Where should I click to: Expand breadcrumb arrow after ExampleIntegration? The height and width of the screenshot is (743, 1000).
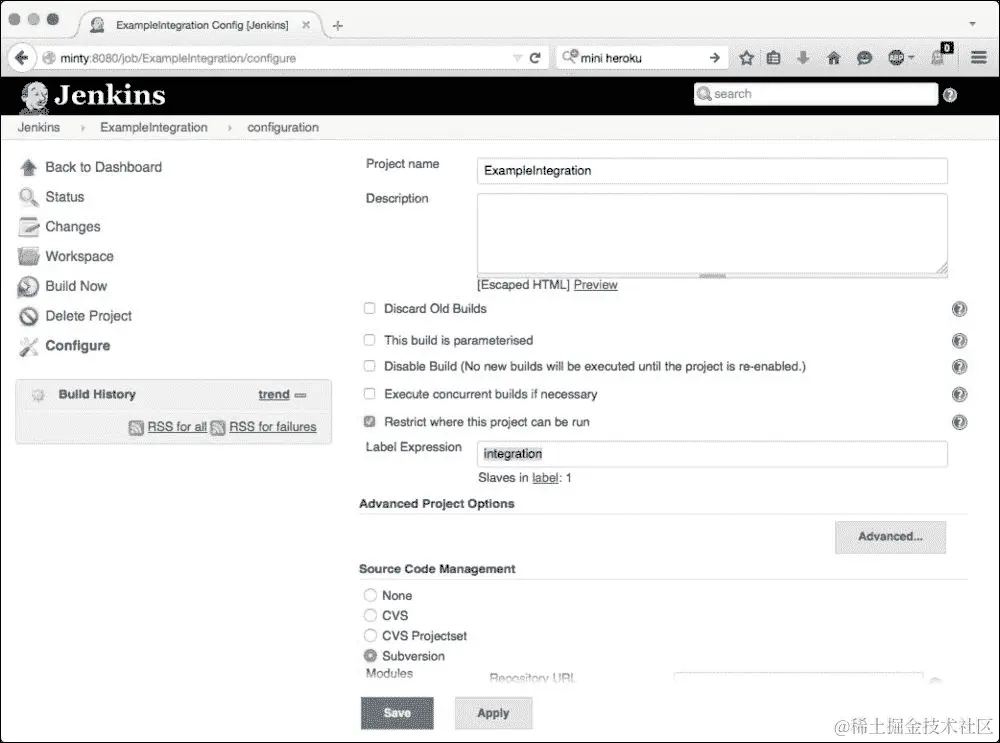coord(230,128)
